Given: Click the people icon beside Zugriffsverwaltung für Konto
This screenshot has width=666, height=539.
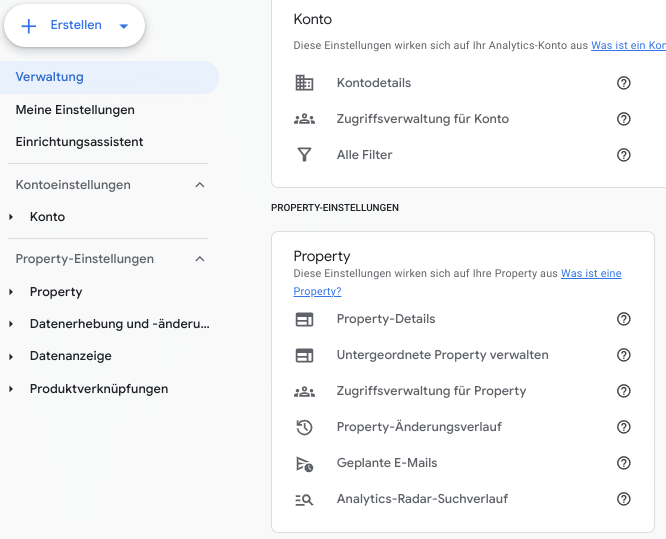Looking at the screenshot, I should point(304,119).
